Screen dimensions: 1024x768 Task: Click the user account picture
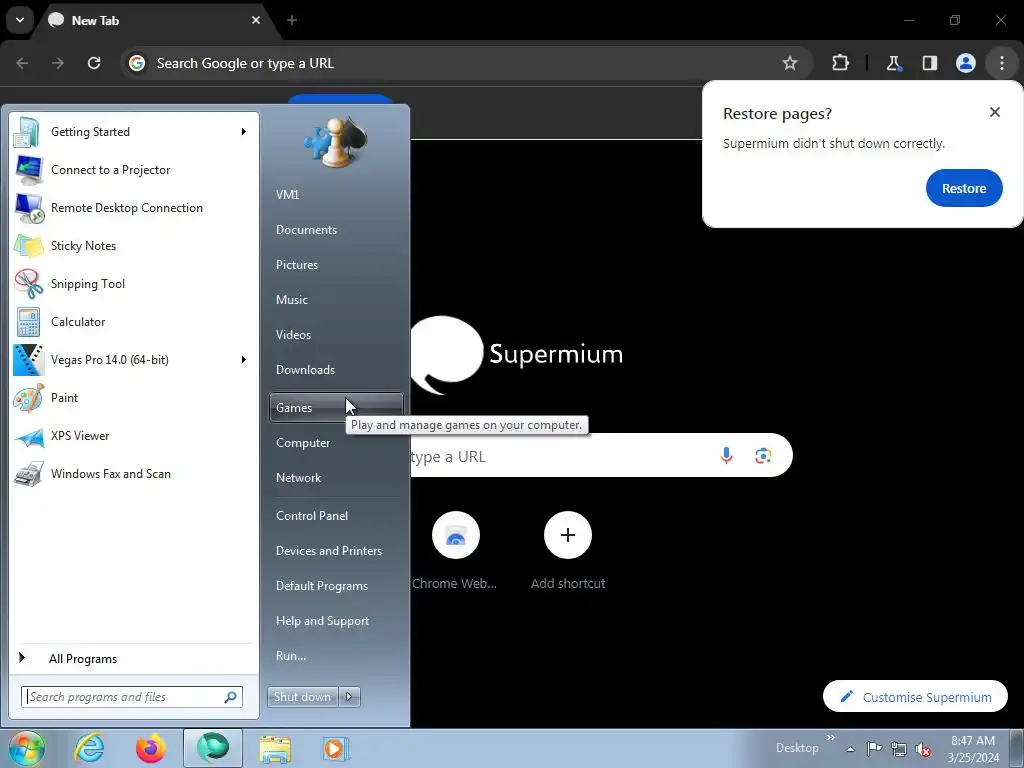336,142
